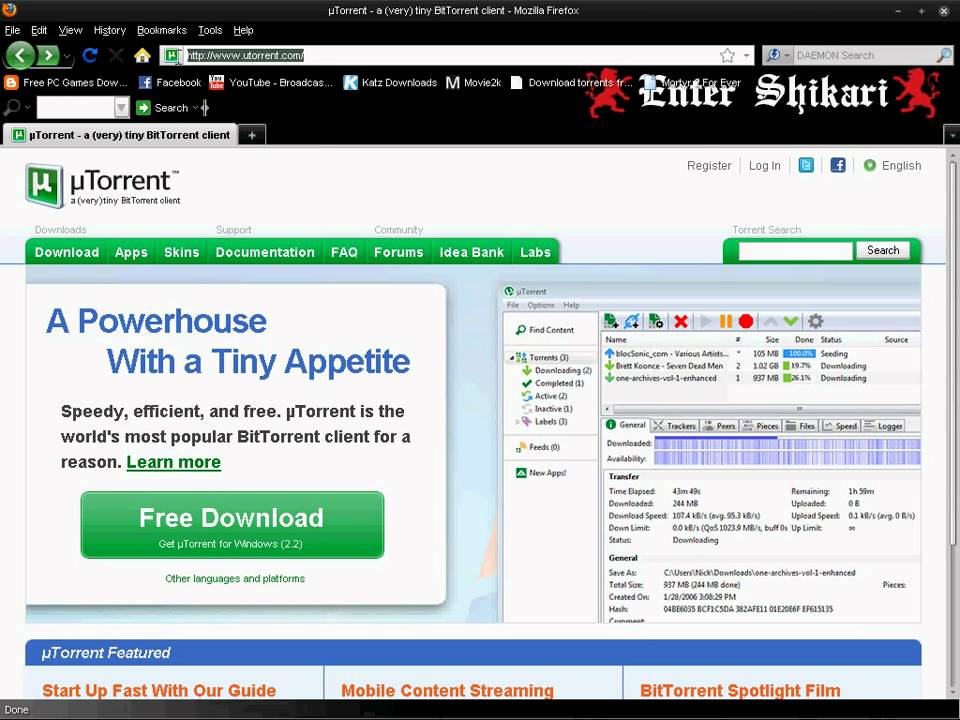The width and height of the screenshot is (960, 720).
Task: Select the µTorrent browser tab
Action: click(121, 135)
